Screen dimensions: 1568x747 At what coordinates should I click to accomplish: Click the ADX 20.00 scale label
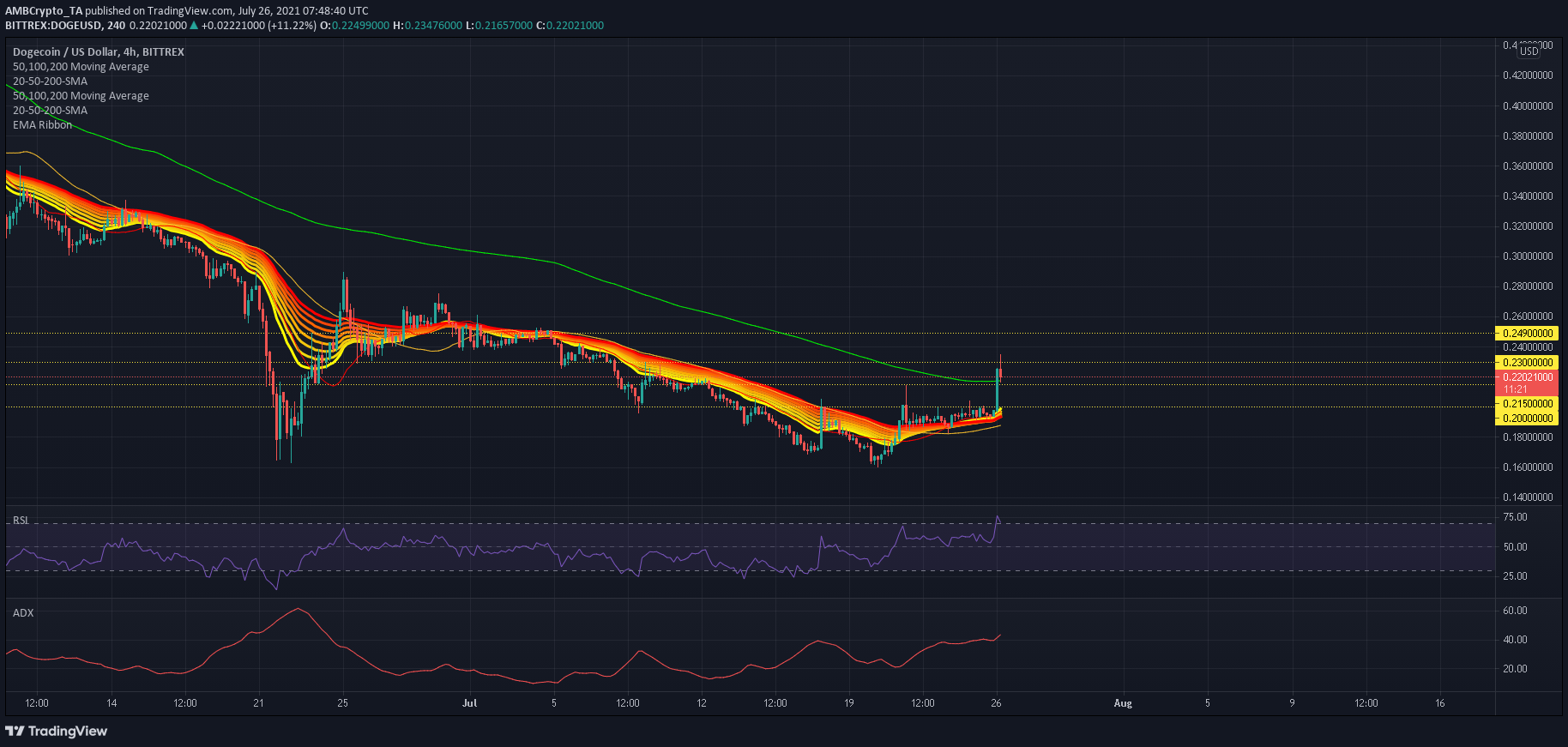pyautogui.click(x=1515, y=669)
